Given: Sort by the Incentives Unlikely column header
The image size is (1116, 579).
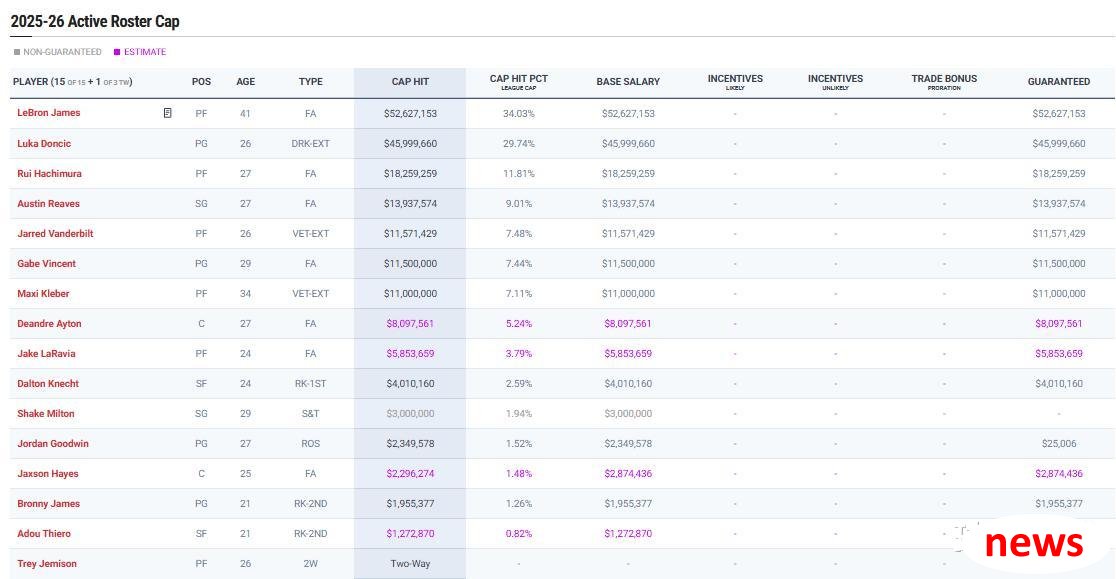Looking at the screenshot, I should coord(836,82).
